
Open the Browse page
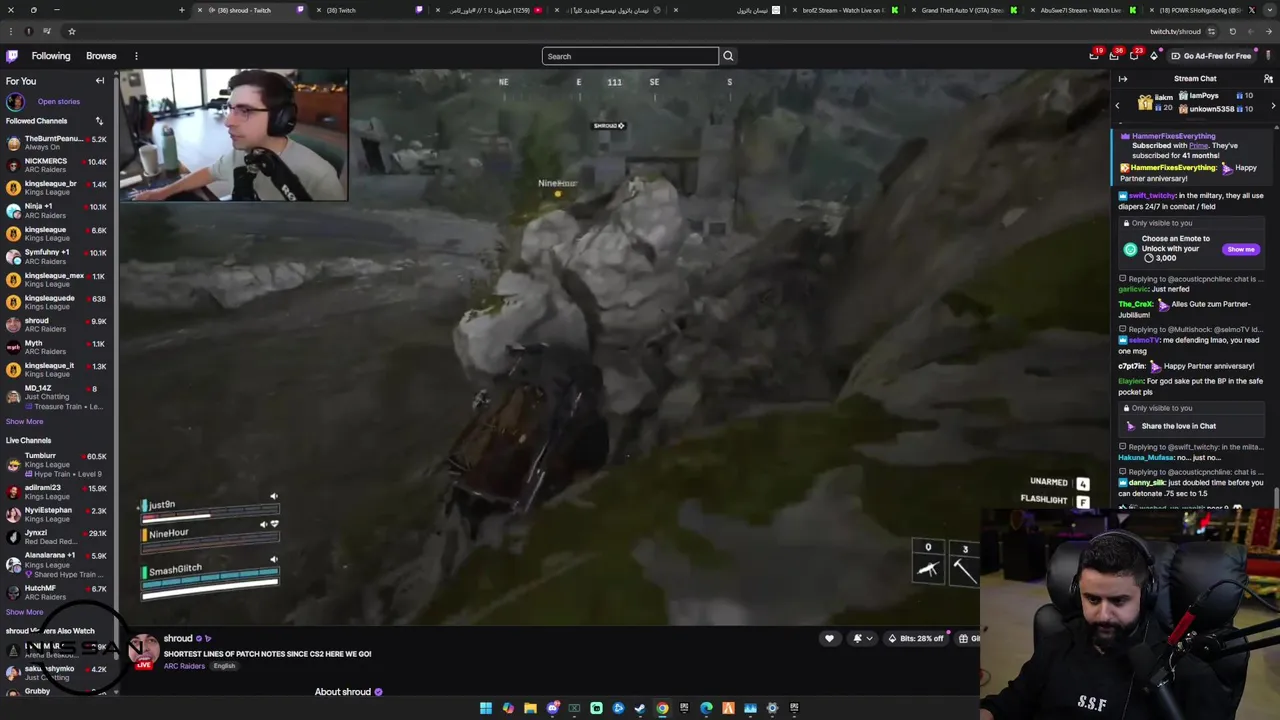click(101, 56)
